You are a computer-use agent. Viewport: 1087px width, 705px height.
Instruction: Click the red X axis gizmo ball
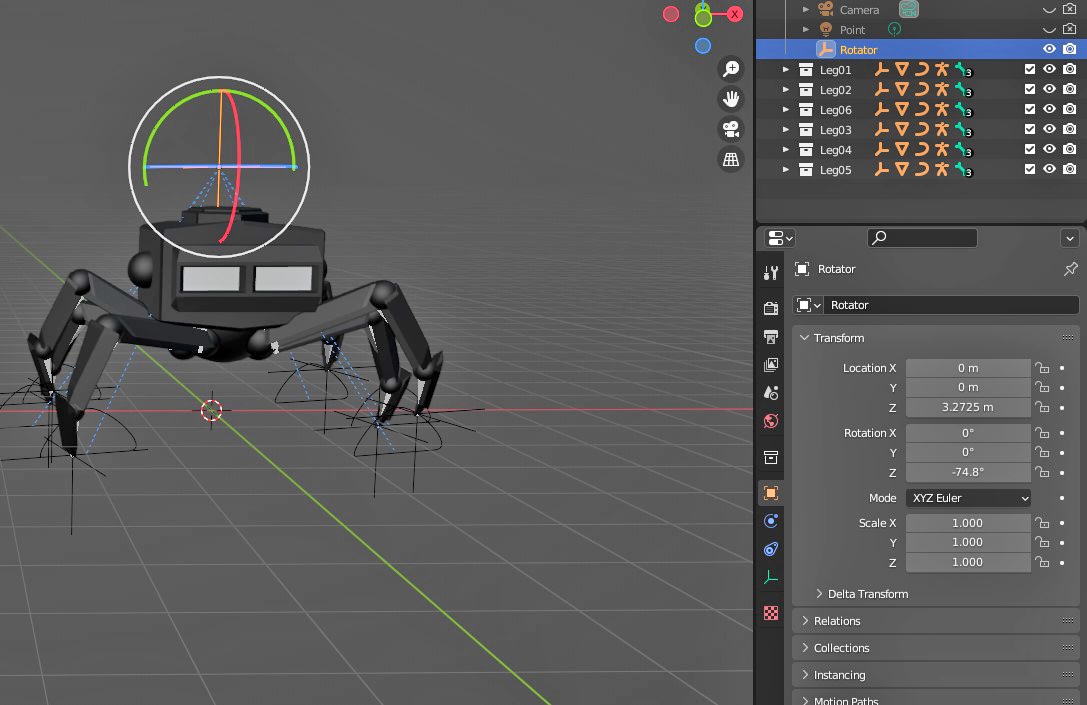tap(735, 14)
